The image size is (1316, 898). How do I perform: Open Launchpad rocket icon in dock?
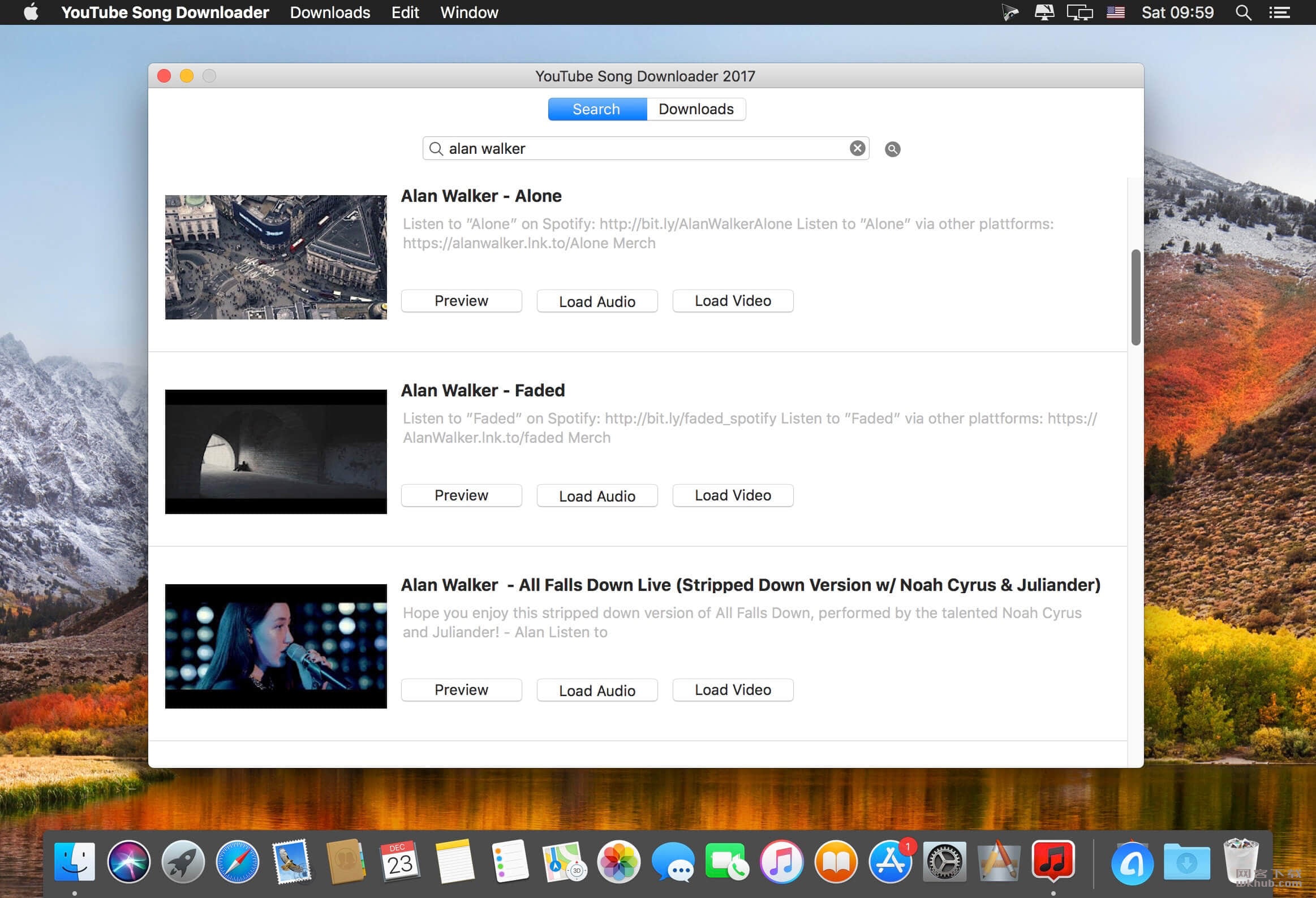183,862
